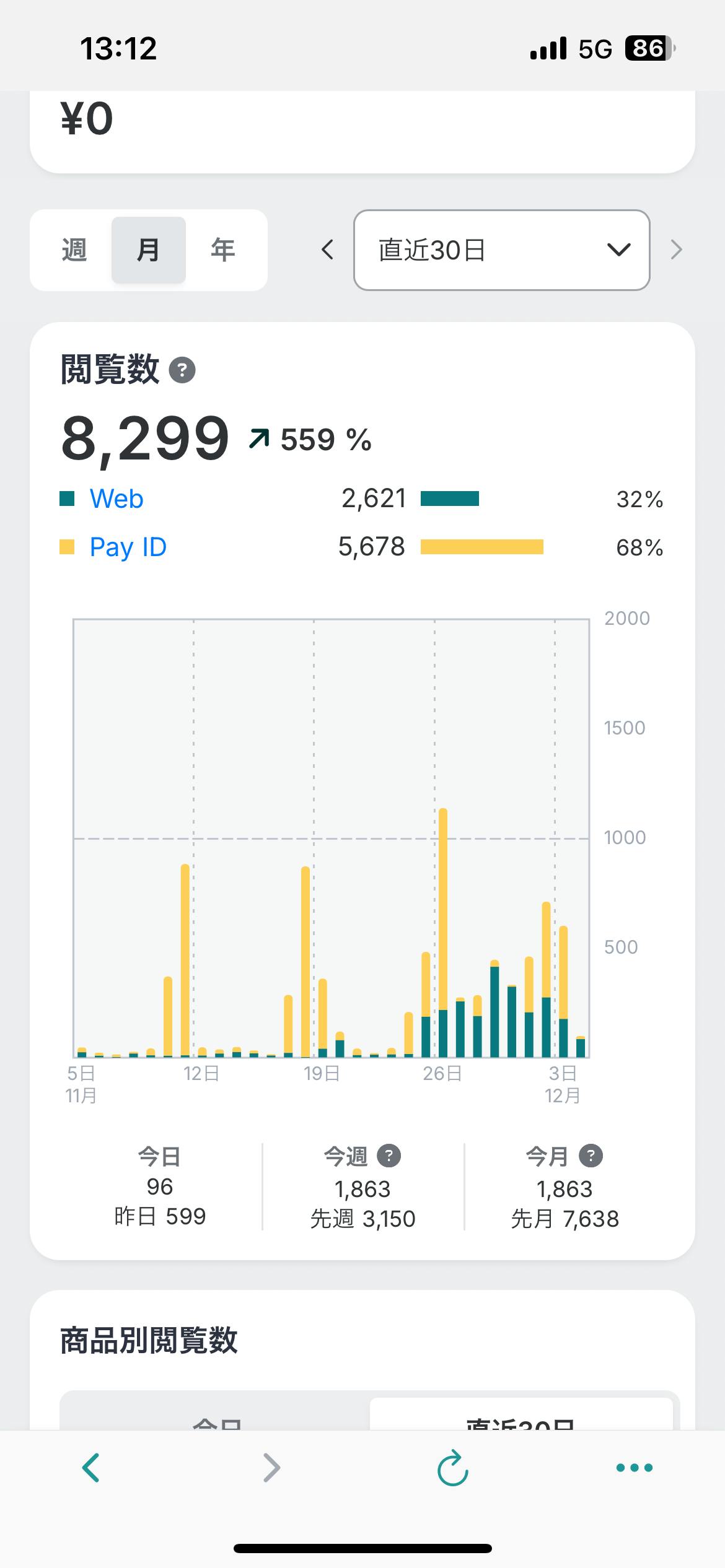Viewport: 725px width, 1568px height.
Task: Tap the battery indicator in status bar
Action: (x=649, y=48)
